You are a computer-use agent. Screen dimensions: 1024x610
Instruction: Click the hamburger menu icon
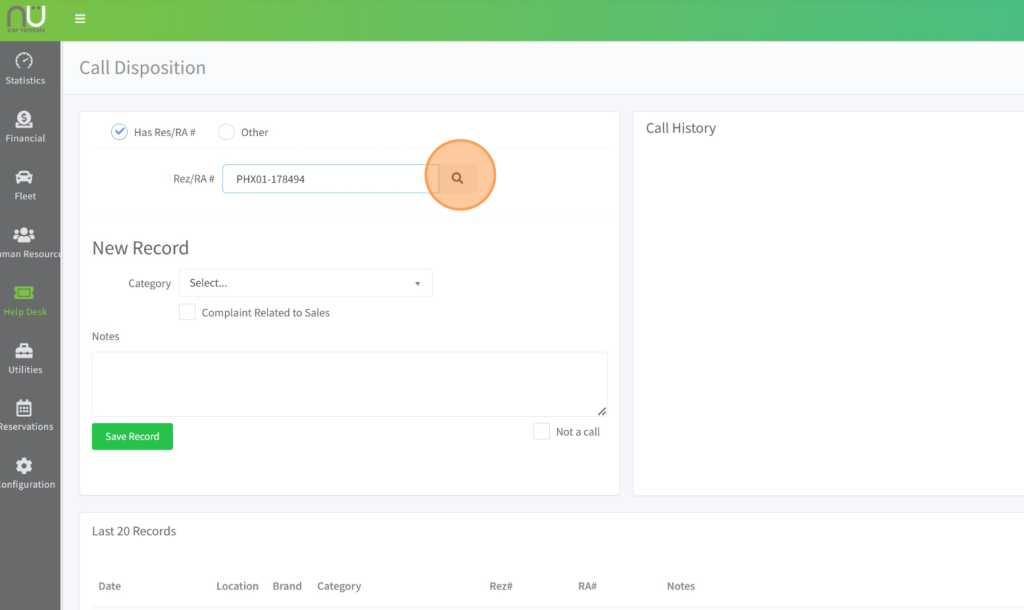click(x=80, y=19)
